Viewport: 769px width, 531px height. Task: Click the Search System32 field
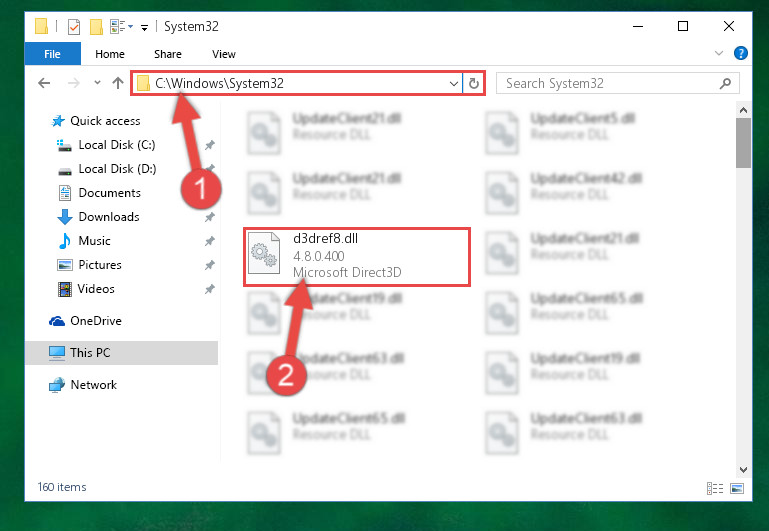pyautogui.click(x=617, y=83)
